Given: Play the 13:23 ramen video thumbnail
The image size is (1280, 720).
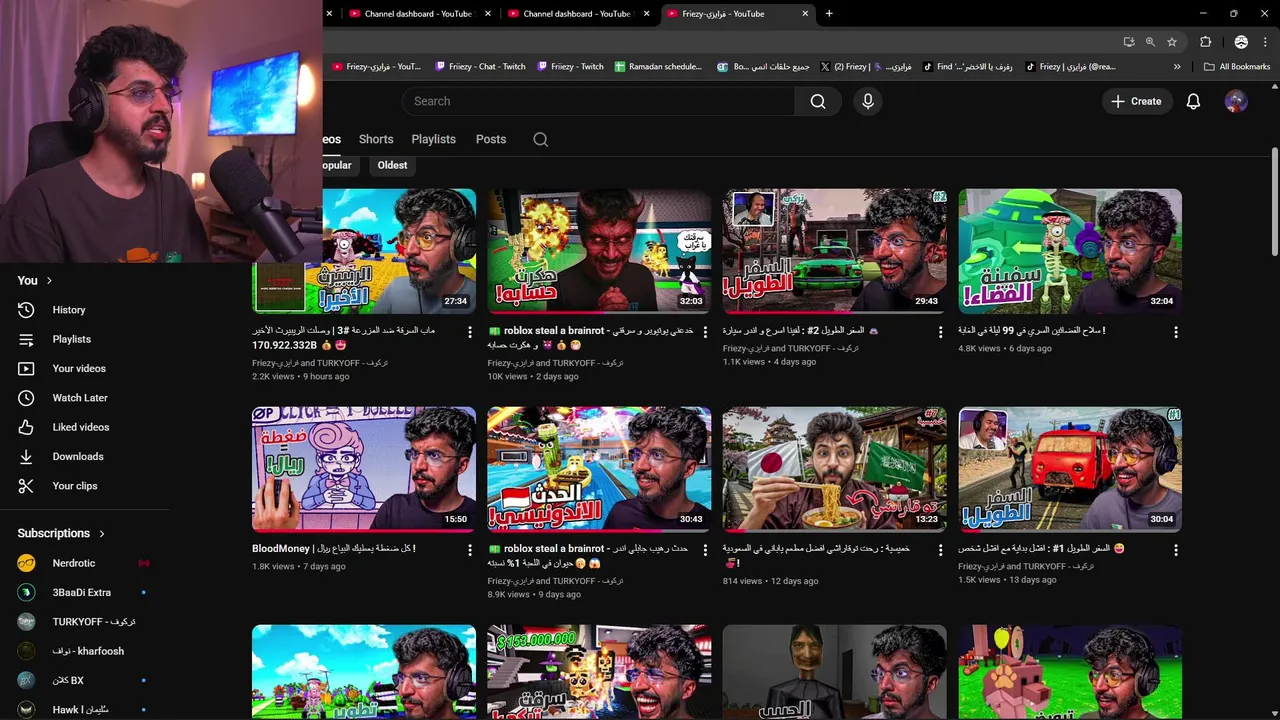Looking at the screenshot, I should 834,469.
